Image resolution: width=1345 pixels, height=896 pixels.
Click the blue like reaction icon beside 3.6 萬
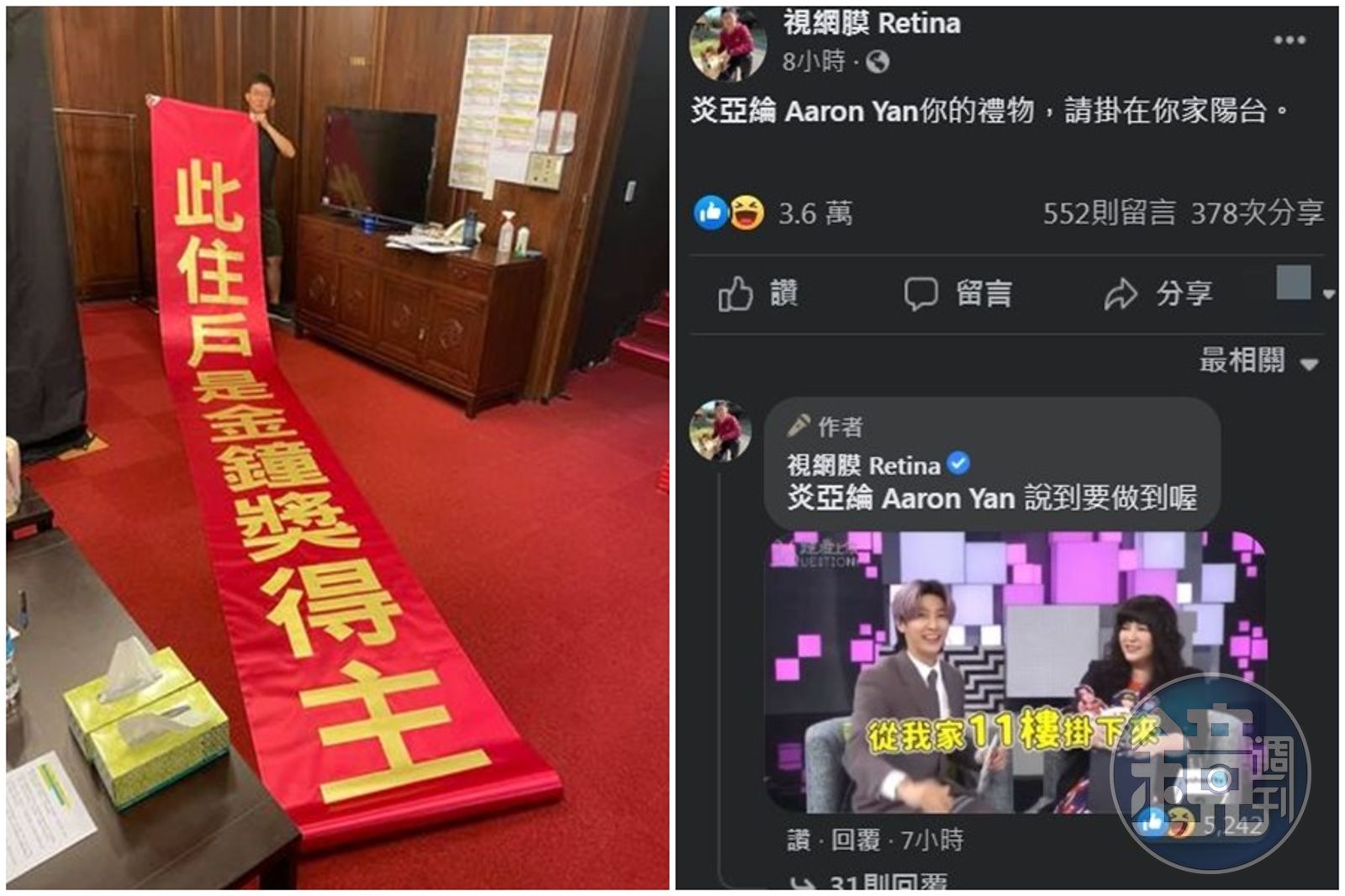(x=711, y=213)
